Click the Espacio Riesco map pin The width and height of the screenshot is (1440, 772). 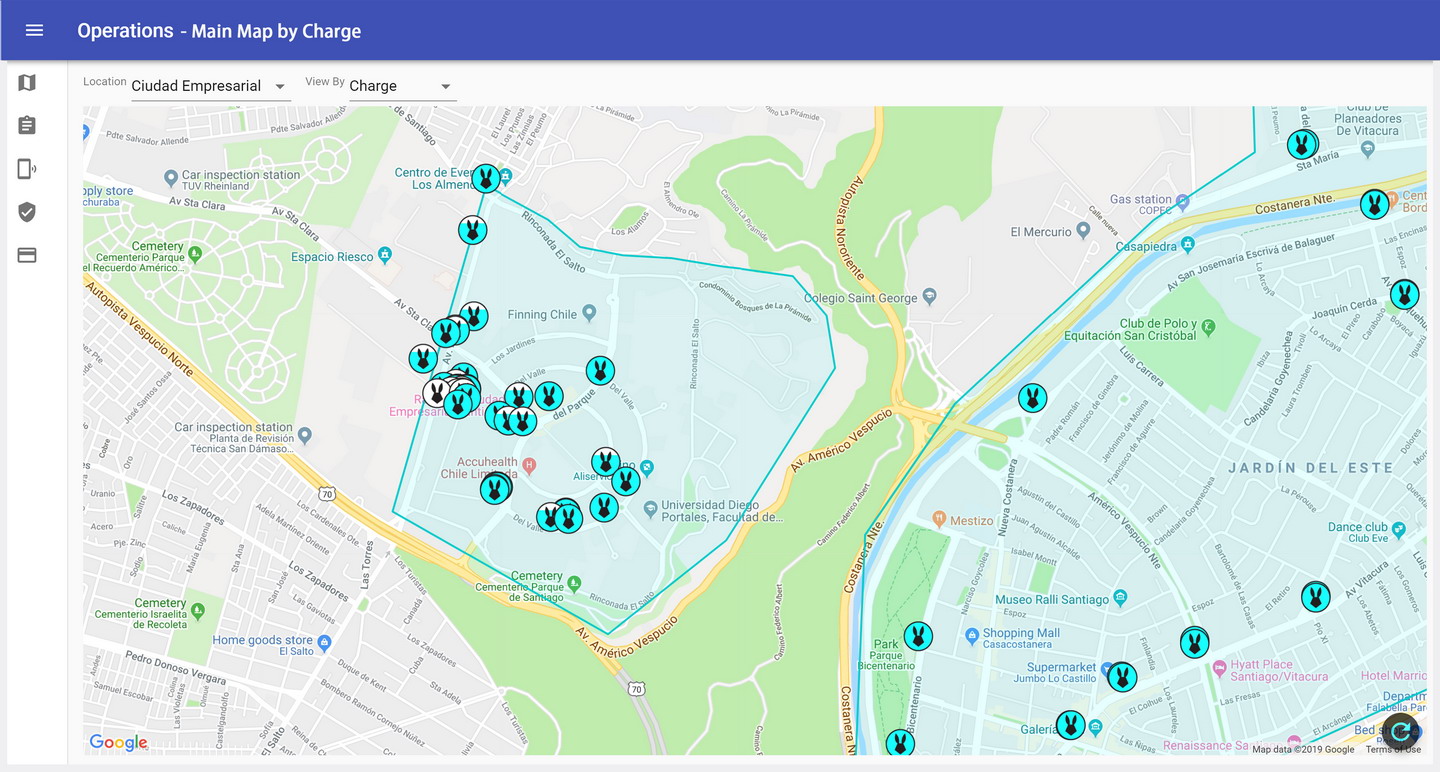click(x=385, y=256)
